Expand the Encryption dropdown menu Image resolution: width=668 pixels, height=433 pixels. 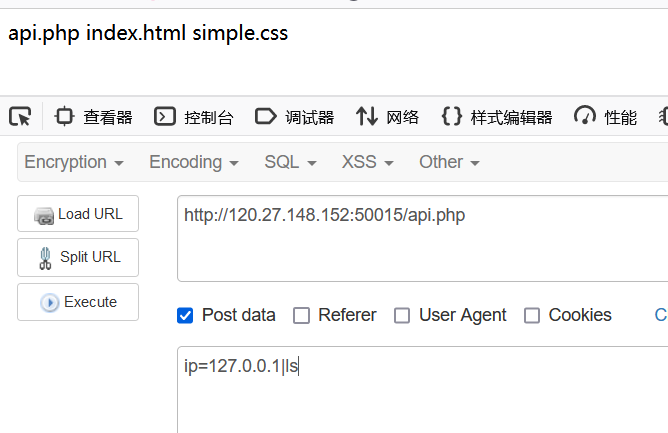tap(74, 162)
